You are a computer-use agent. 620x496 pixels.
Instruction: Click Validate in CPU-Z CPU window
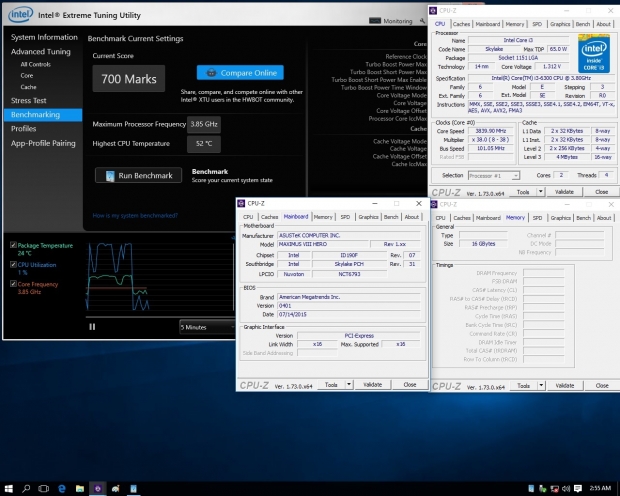(564, 192)
